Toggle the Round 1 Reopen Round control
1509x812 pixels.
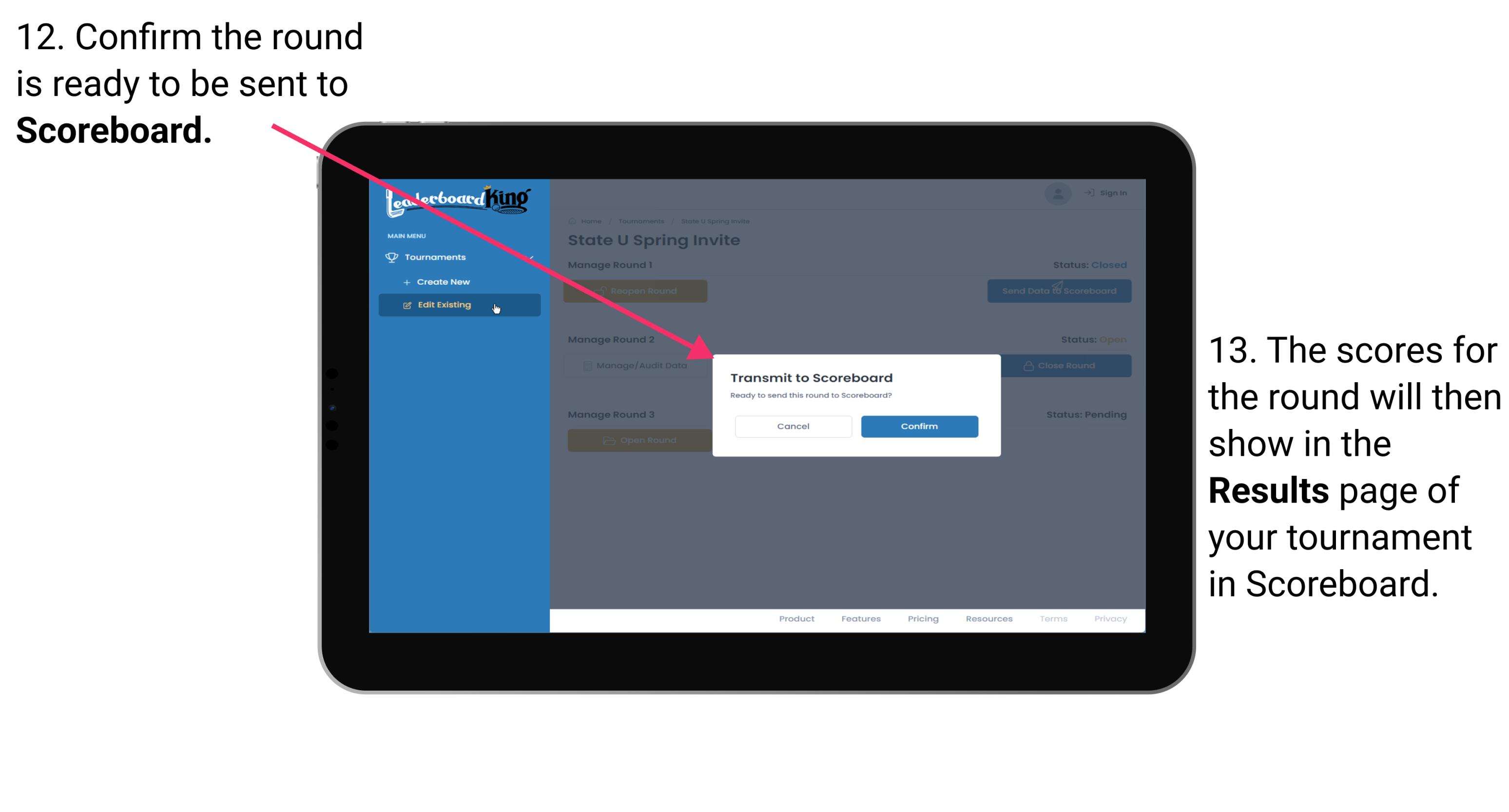click(x=636, y=291)
